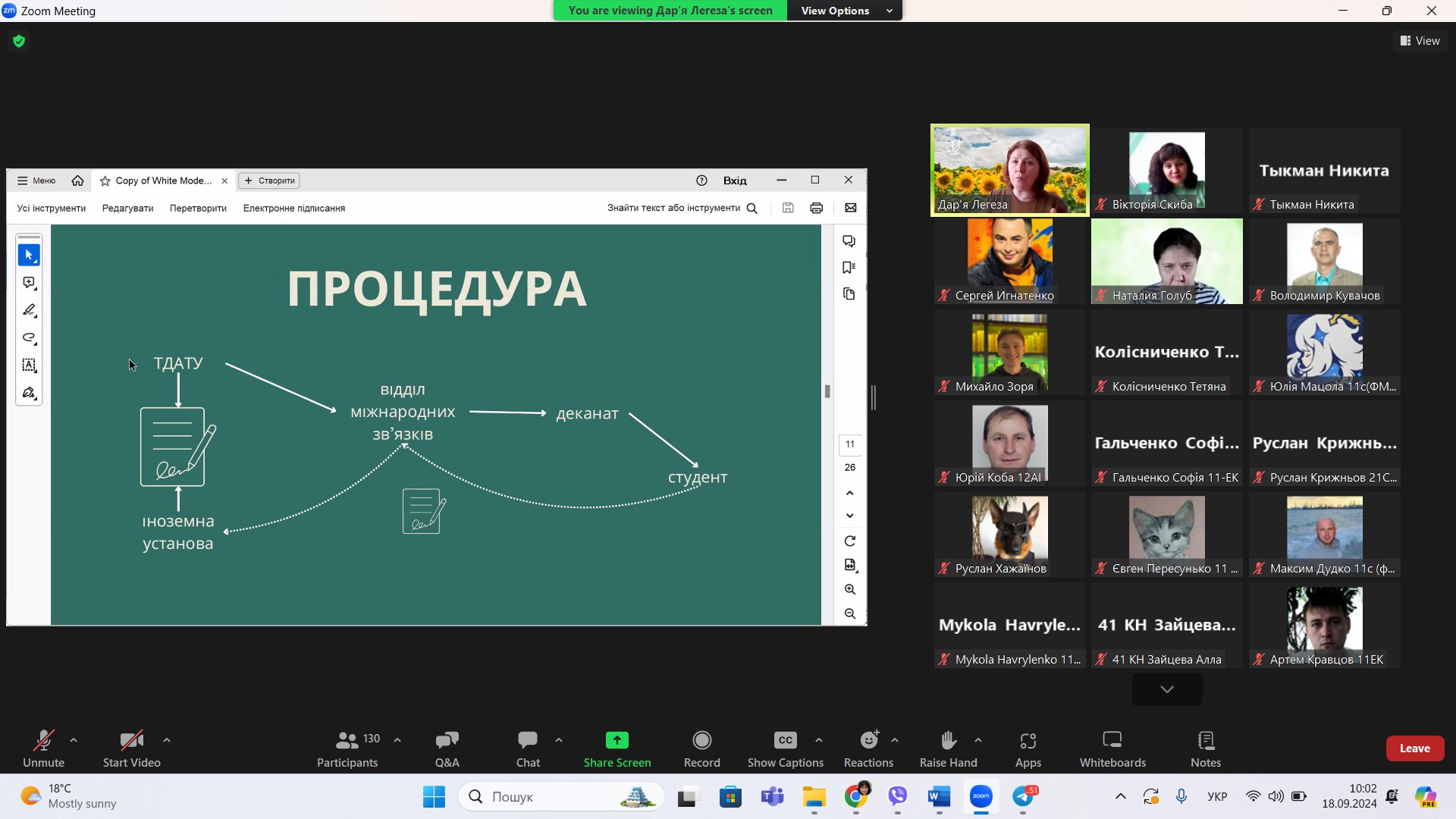Click the green Share Screen icon
Screen dimensions: 1456x819
(x=617, y=740)
